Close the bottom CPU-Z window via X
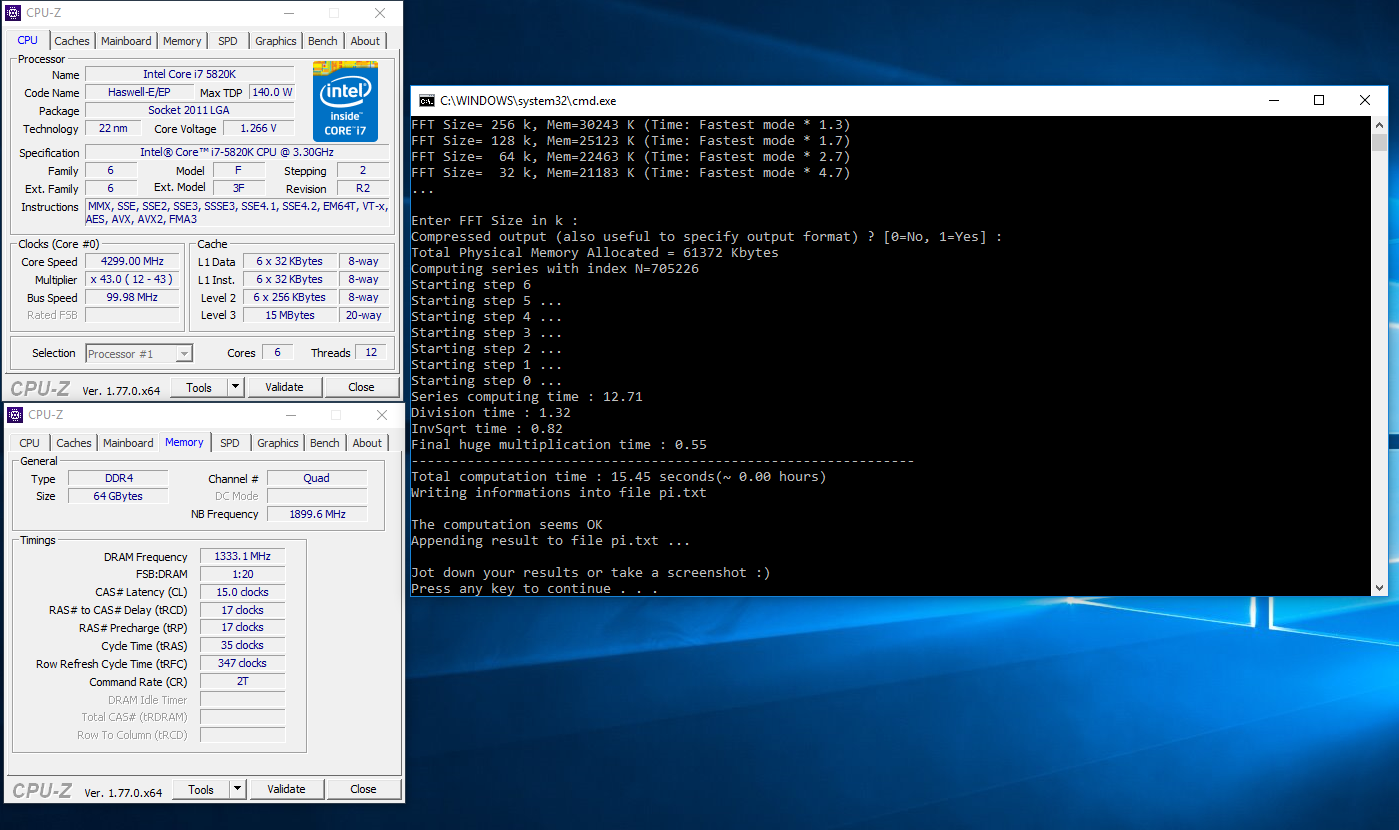This screenshot has width=1399, height=830. click(x=382, y=415)
